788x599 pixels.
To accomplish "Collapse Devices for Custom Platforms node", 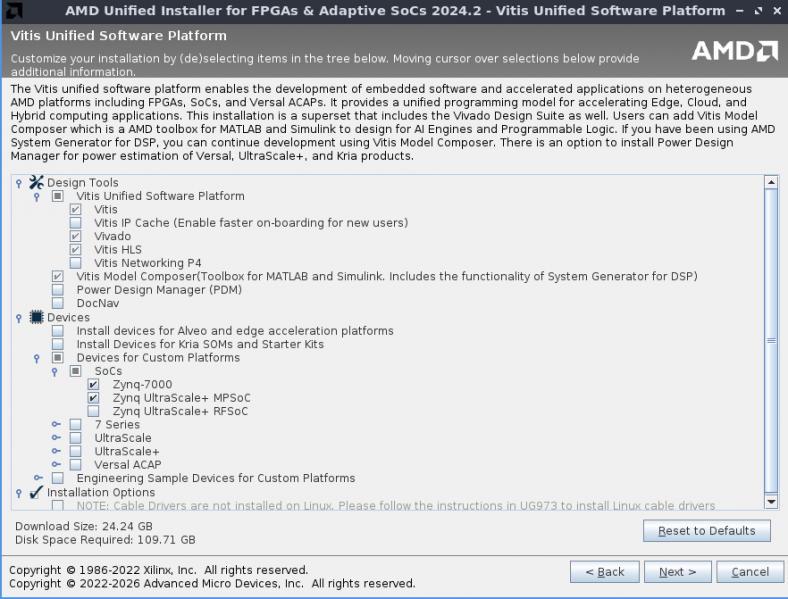I will (x=36, y=358).
